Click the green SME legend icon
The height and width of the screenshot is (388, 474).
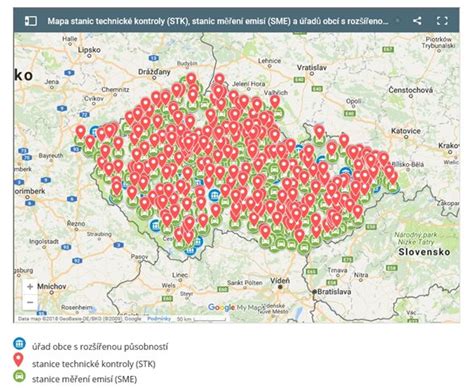19,376
